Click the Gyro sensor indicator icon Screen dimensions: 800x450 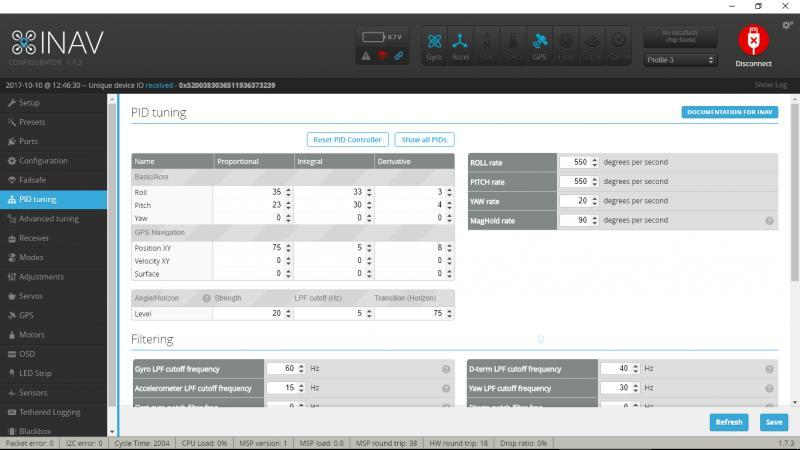click(435, 45)
